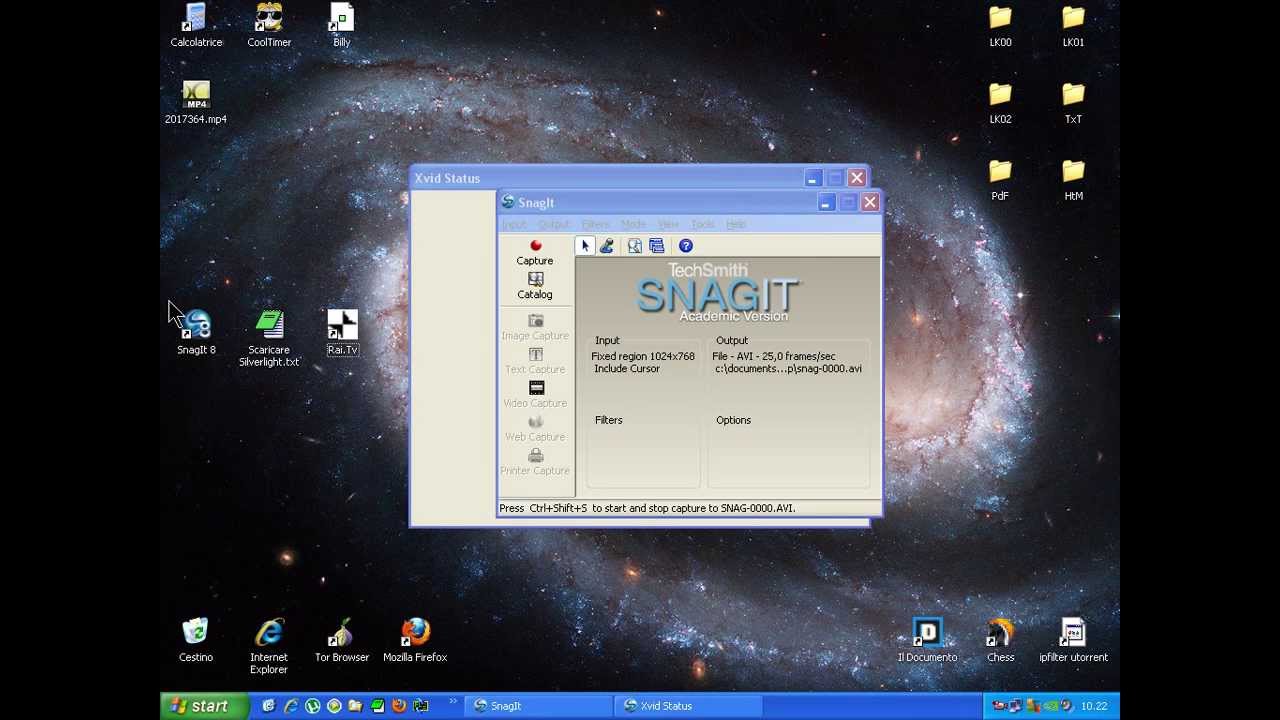Click the Filters panel in SnagIt

click(644, 450)
